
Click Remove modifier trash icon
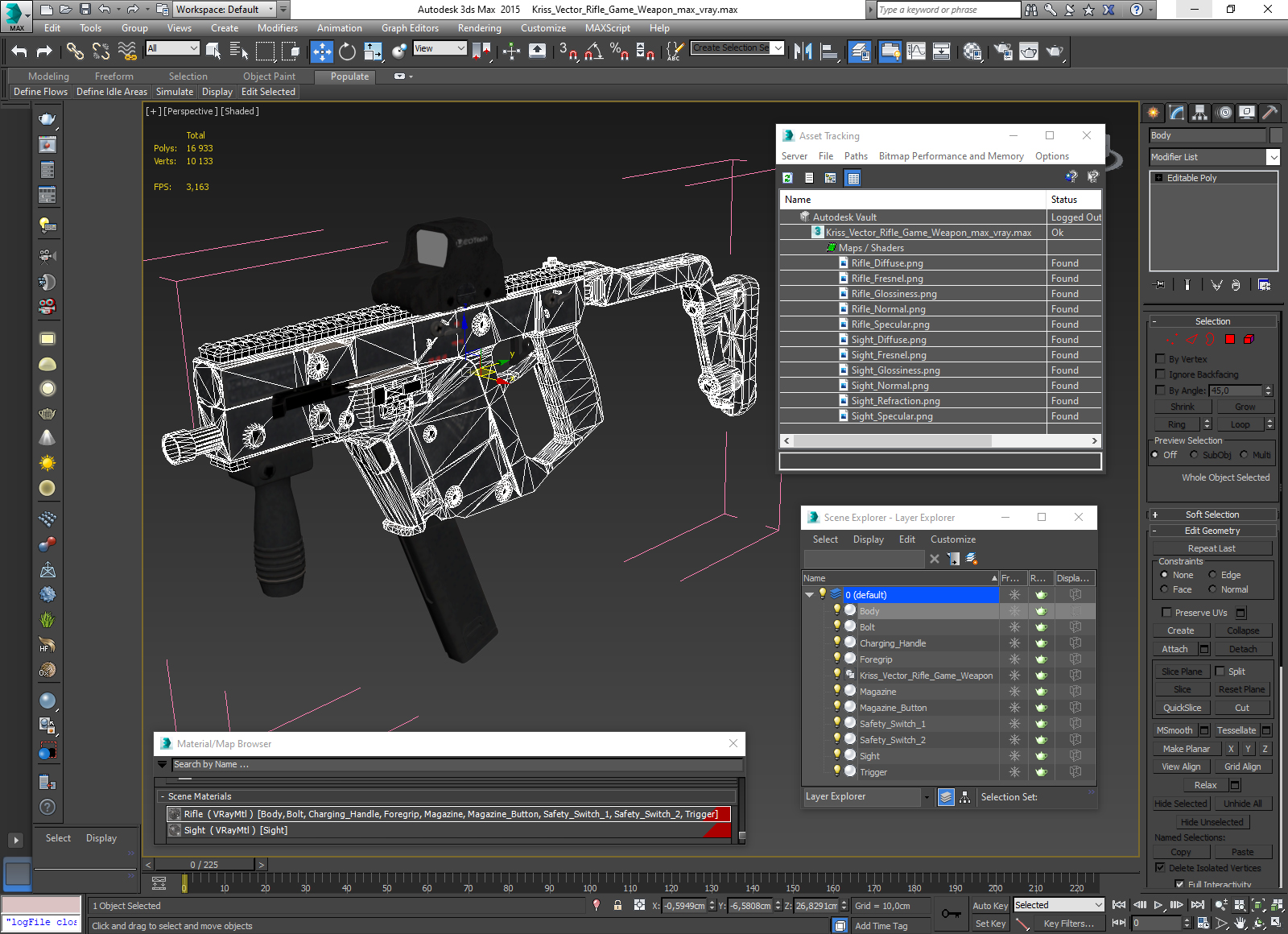pyautogui.click(x=1236, y=285)
